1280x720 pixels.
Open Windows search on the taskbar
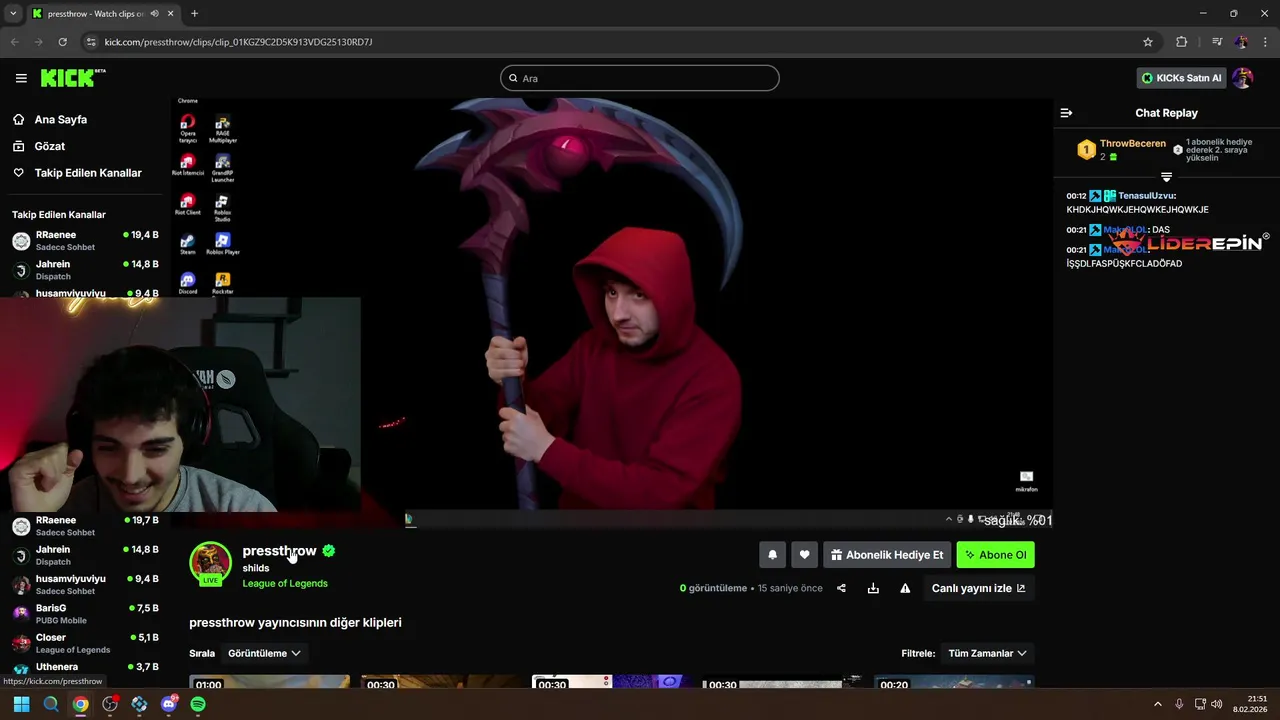click(x=51, y=704)
